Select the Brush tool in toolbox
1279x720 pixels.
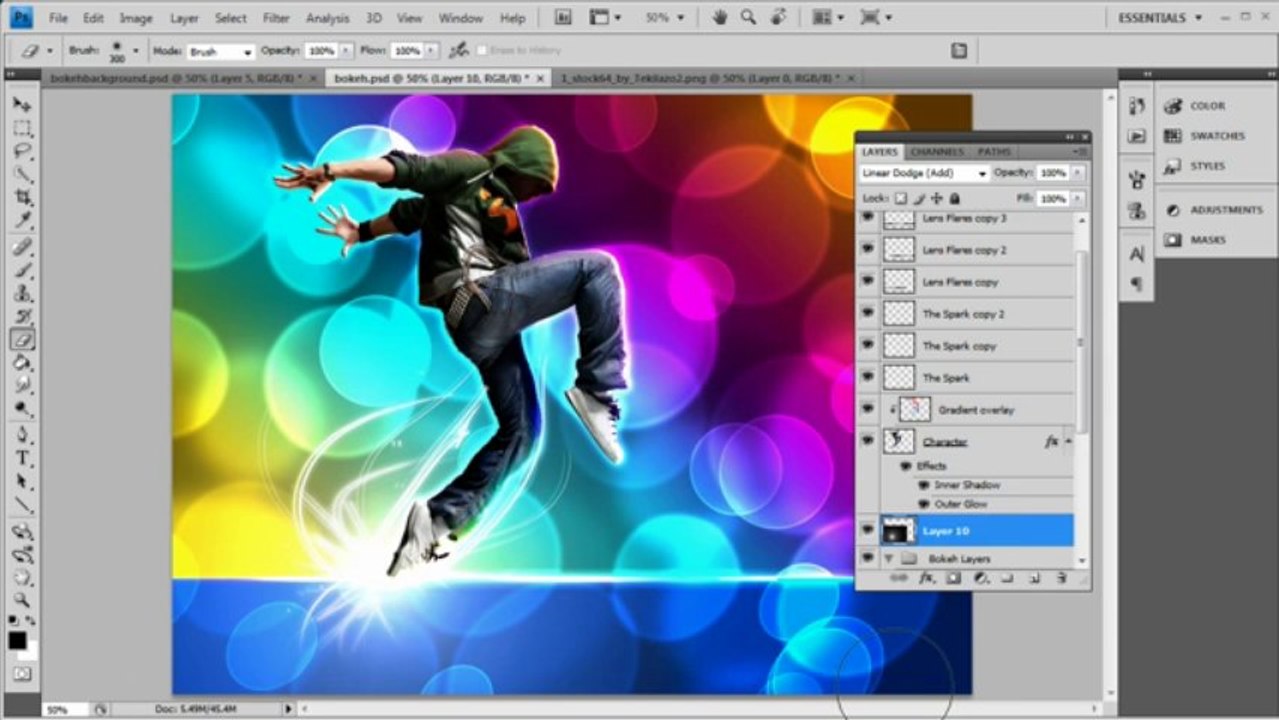coord(21,270)
